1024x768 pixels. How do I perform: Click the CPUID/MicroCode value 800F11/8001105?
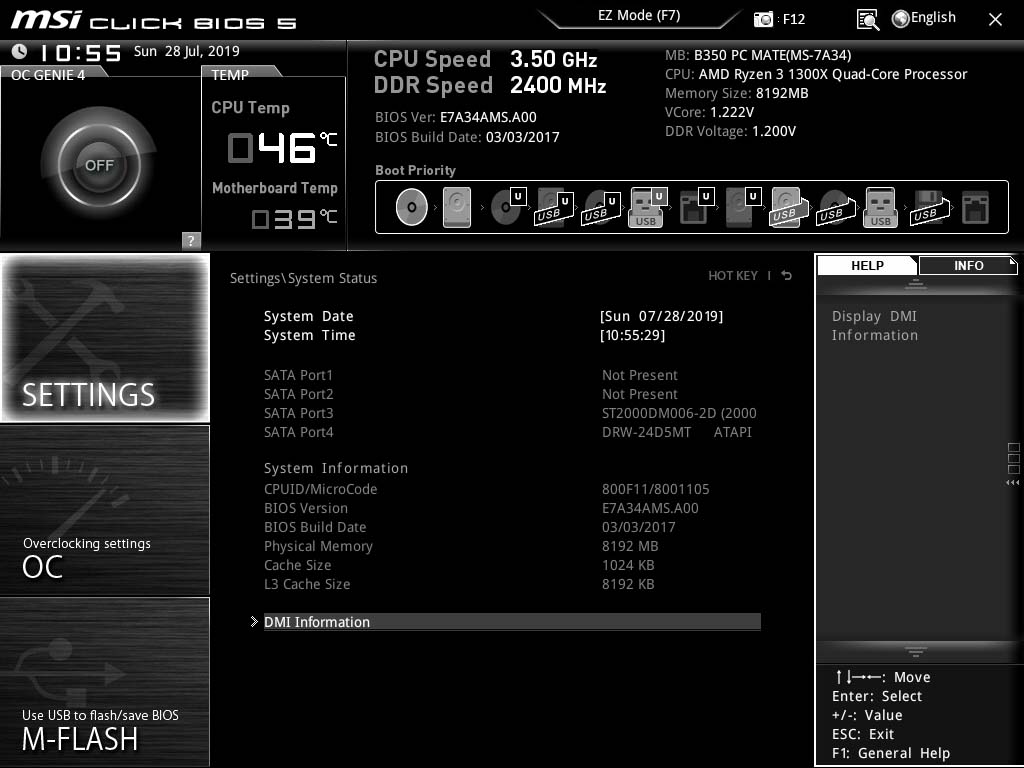click(x=656, y=489)
